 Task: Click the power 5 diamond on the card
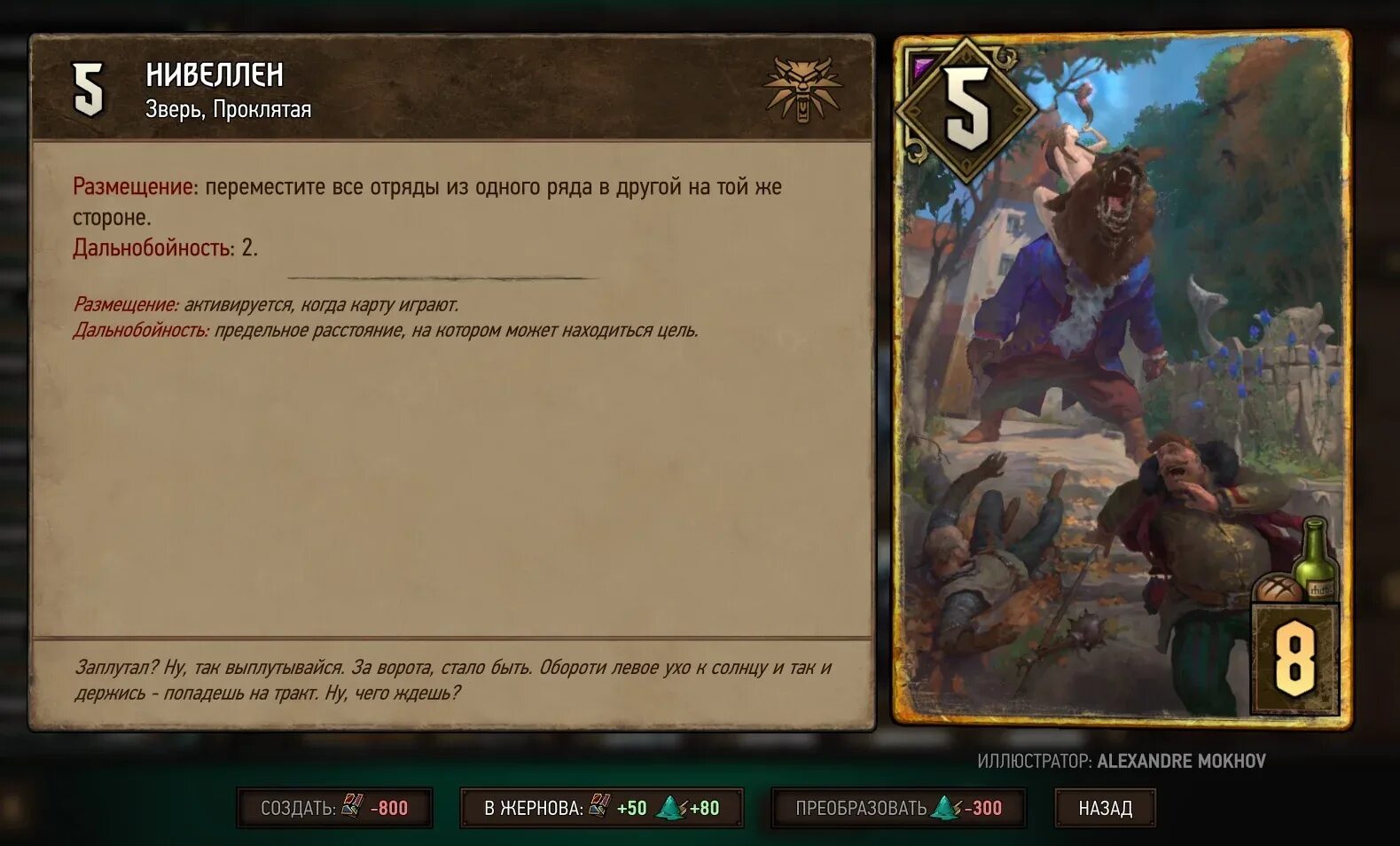(x=966, y=110)
